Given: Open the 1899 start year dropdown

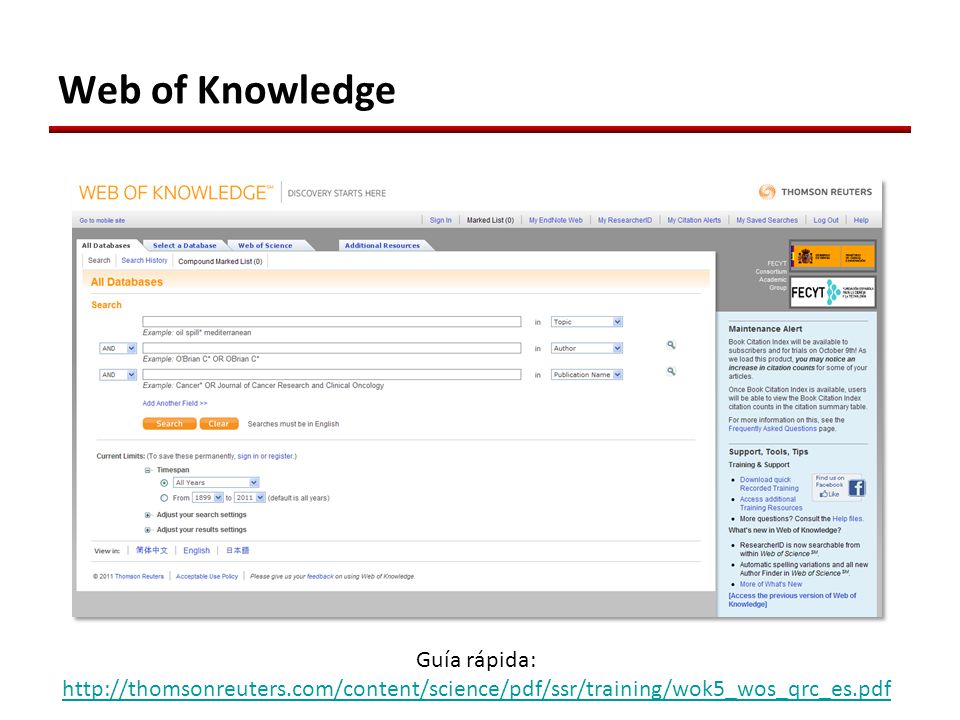Looking at the screenshot, I should [x=208, y=498].
